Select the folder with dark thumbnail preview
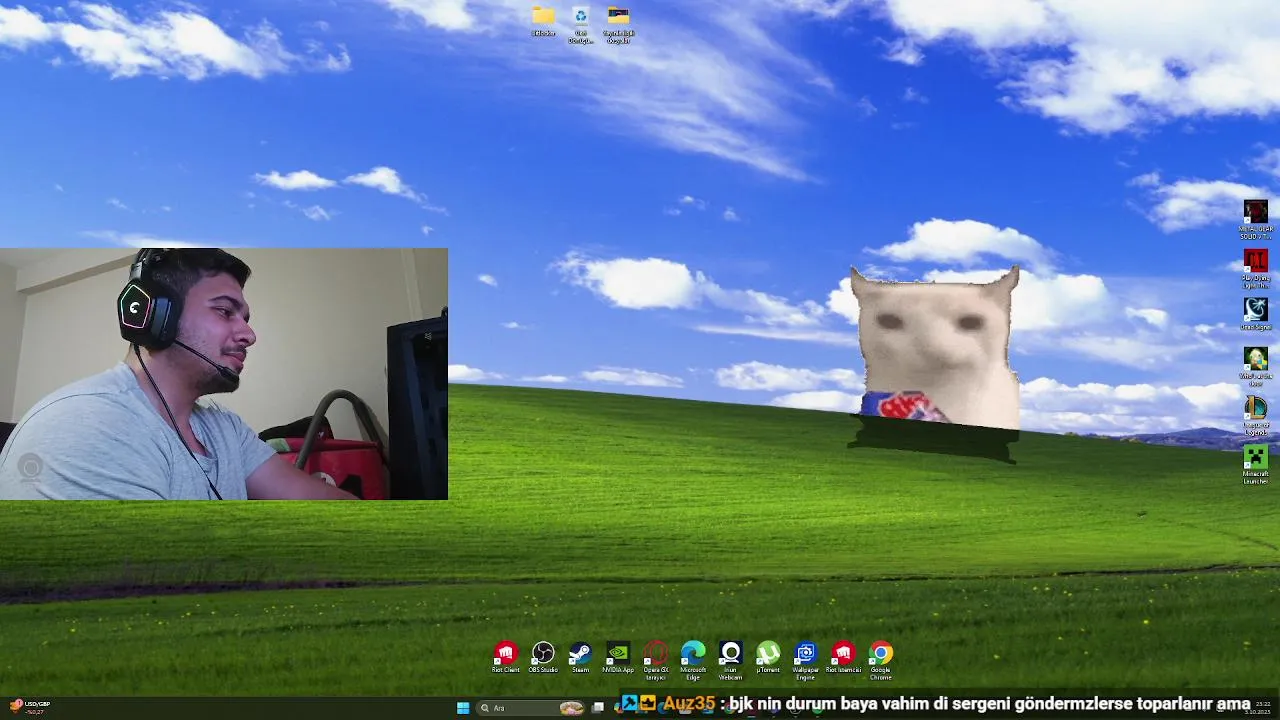Viewport: 1280px width, 720px height. tap(618, 24)
